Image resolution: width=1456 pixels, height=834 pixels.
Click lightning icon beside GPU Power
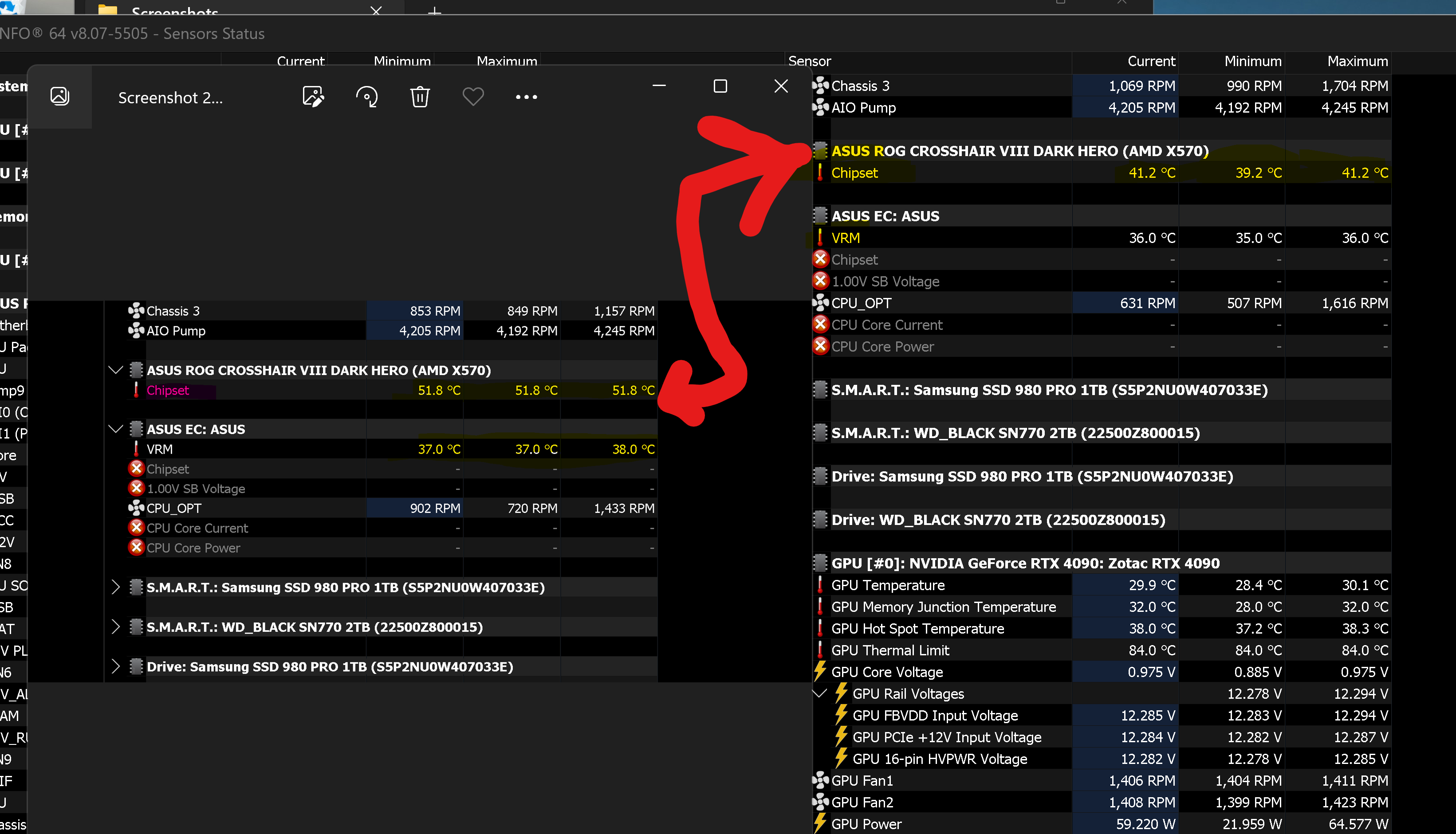[820, 824]
